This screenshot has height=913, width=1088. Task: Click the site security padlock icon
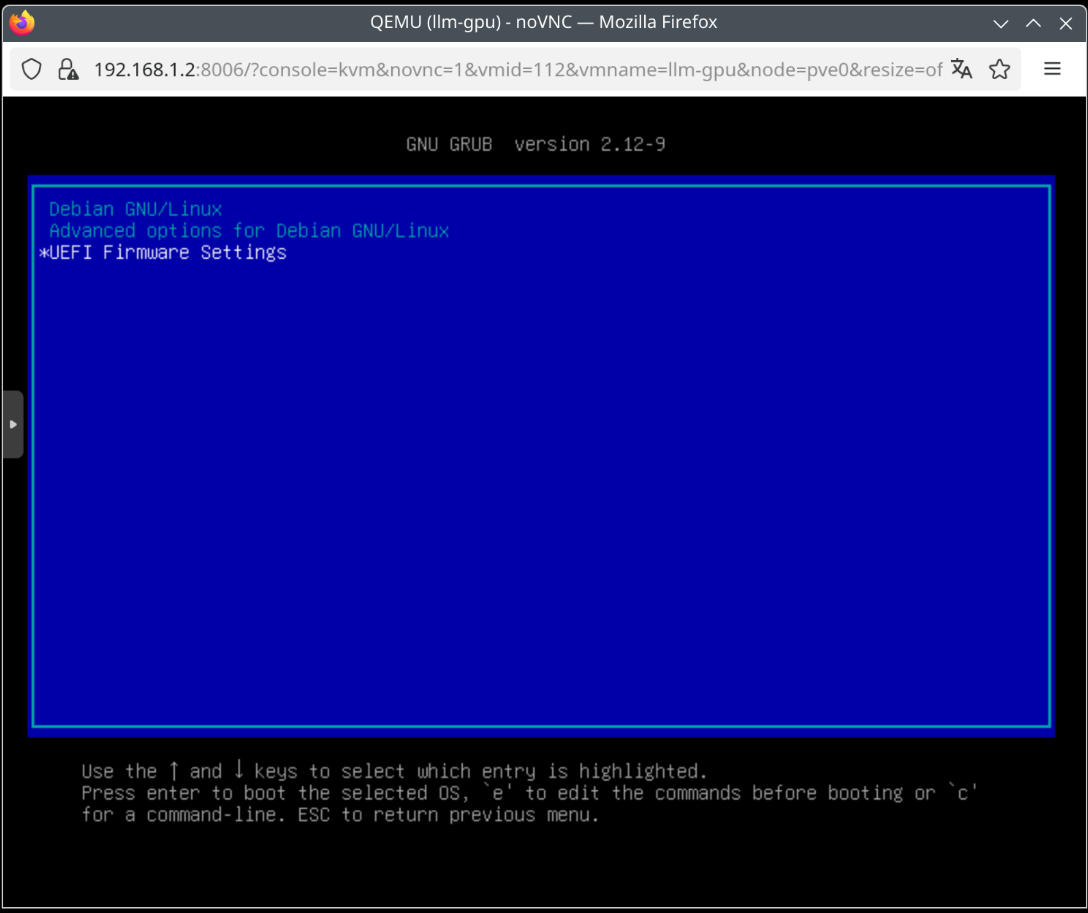pyautogui.click(x=67, y=69)
